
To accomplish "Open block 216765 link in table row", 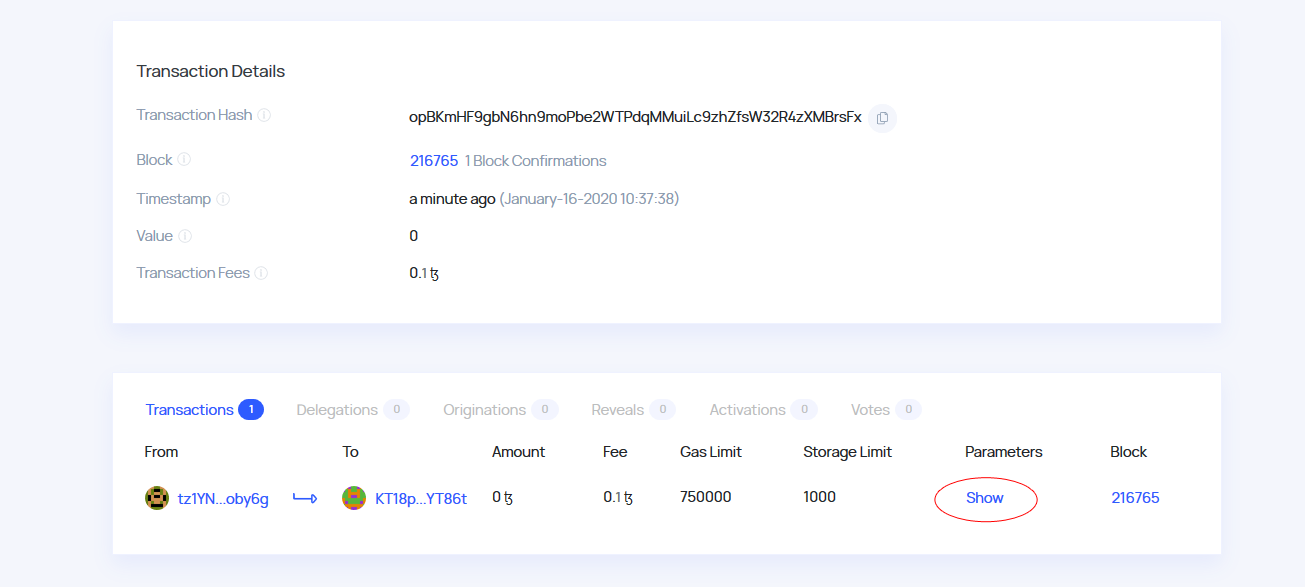I will pyautogui.click(x=1135, y=498).
